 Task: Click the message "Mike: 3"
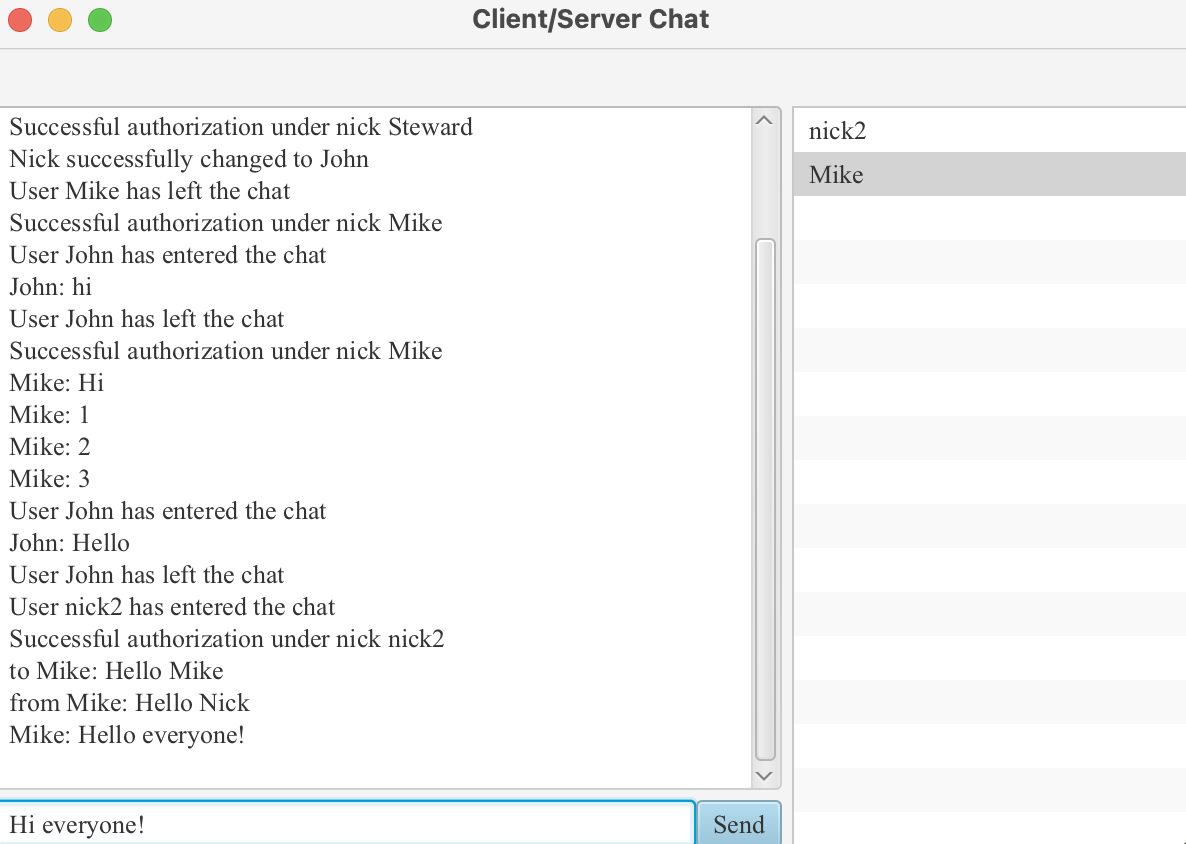tap(50, 479)
